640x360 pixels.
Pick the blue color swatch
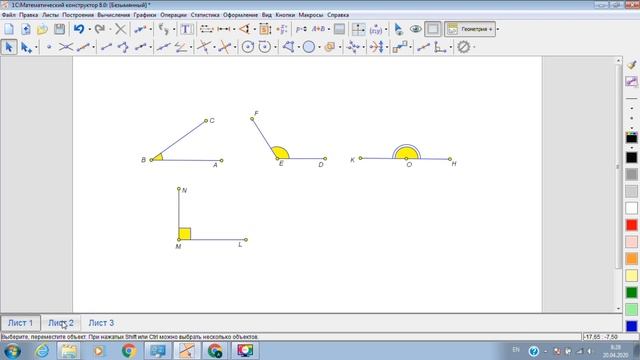[631, 326]
